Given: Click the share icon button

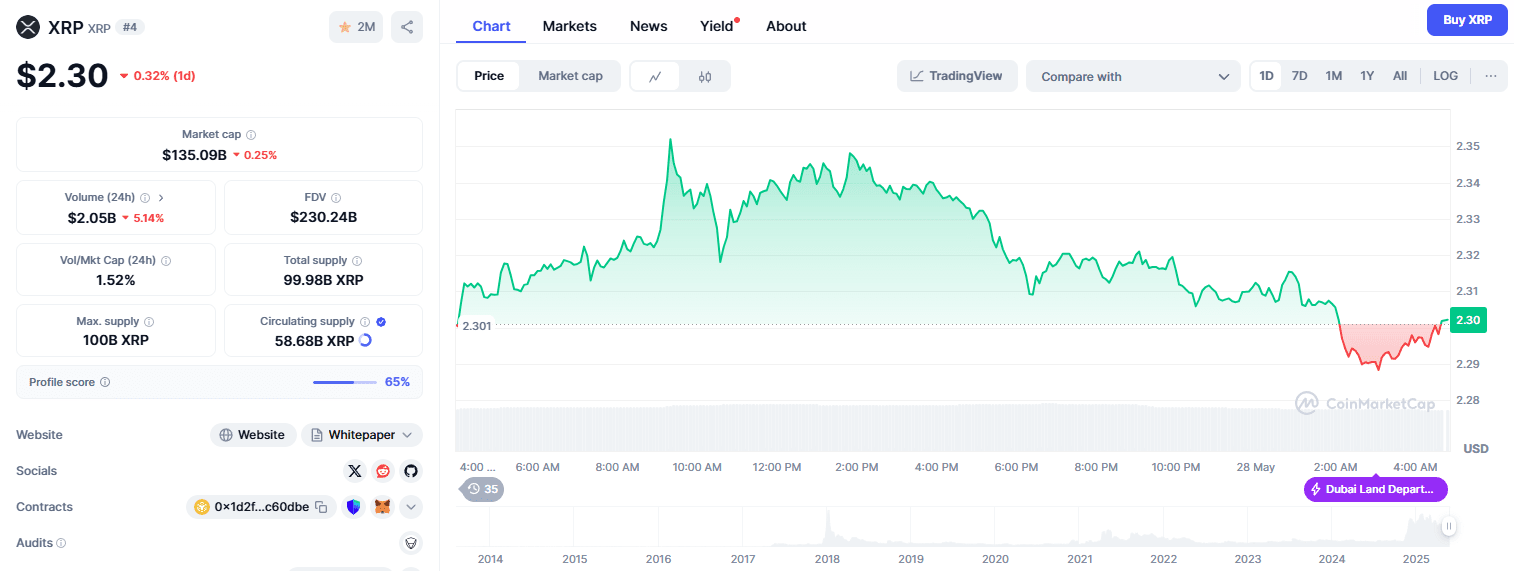Looking at the screenshot, I should (x=407, y=27).
